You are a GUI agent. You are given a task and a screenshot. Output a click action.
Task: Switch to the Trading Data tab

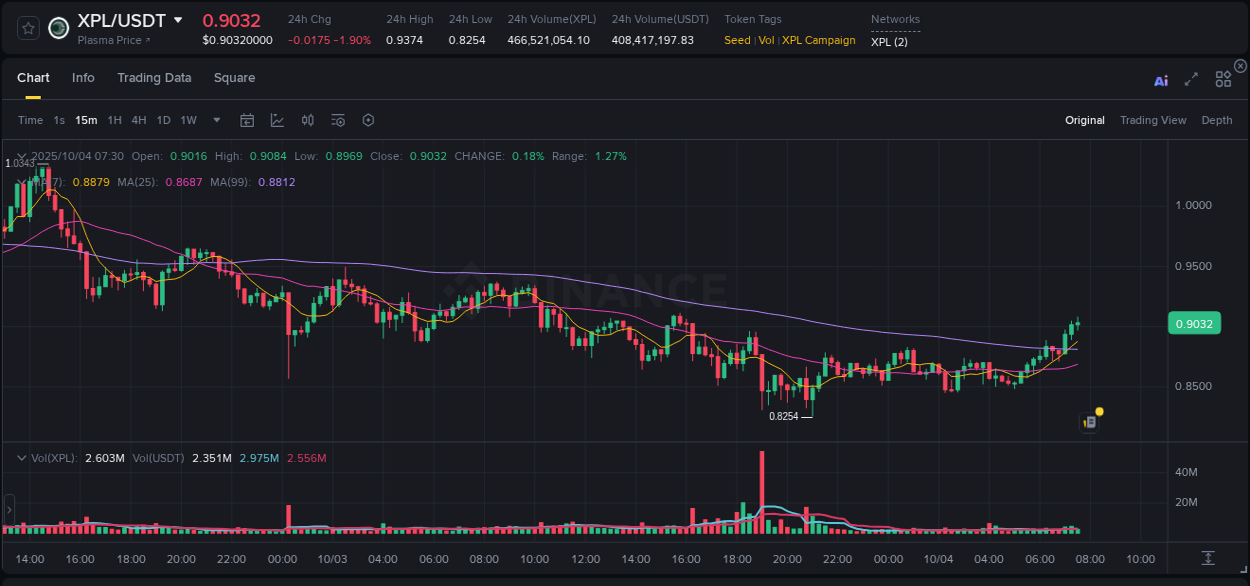(154, 78)
